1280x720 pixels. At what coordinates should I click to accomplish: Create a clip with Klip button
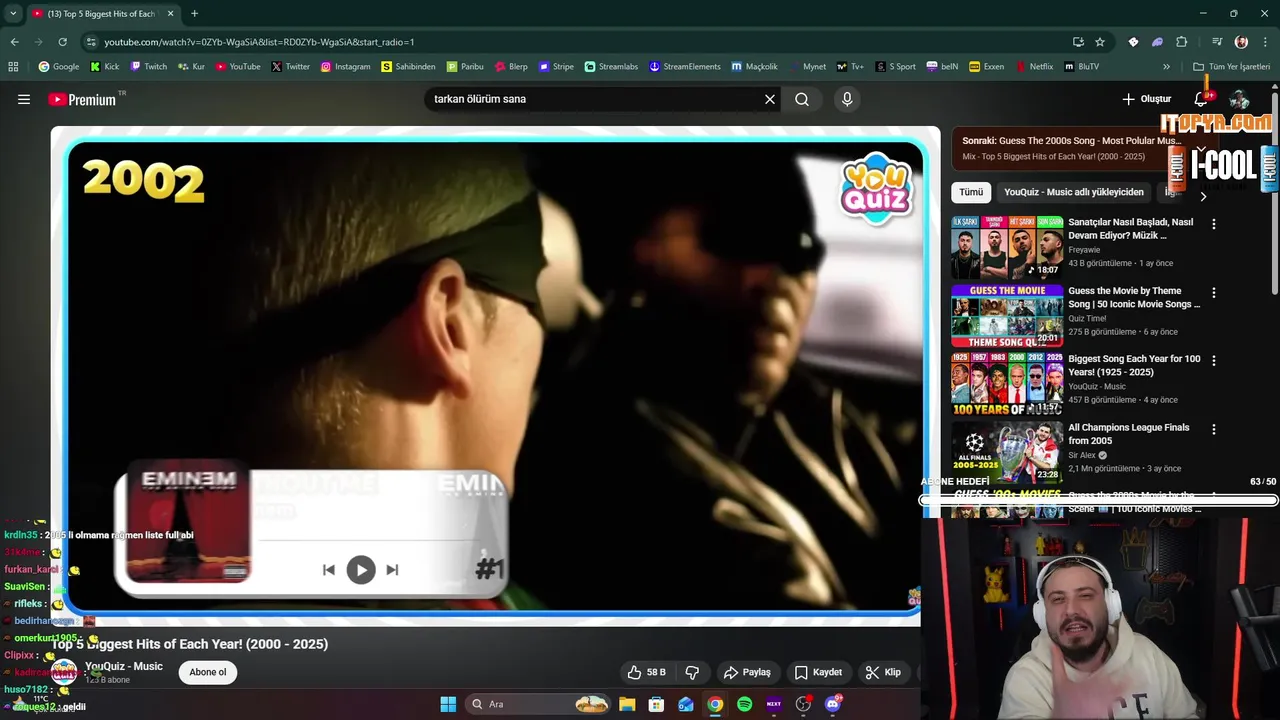coord(883,672)
